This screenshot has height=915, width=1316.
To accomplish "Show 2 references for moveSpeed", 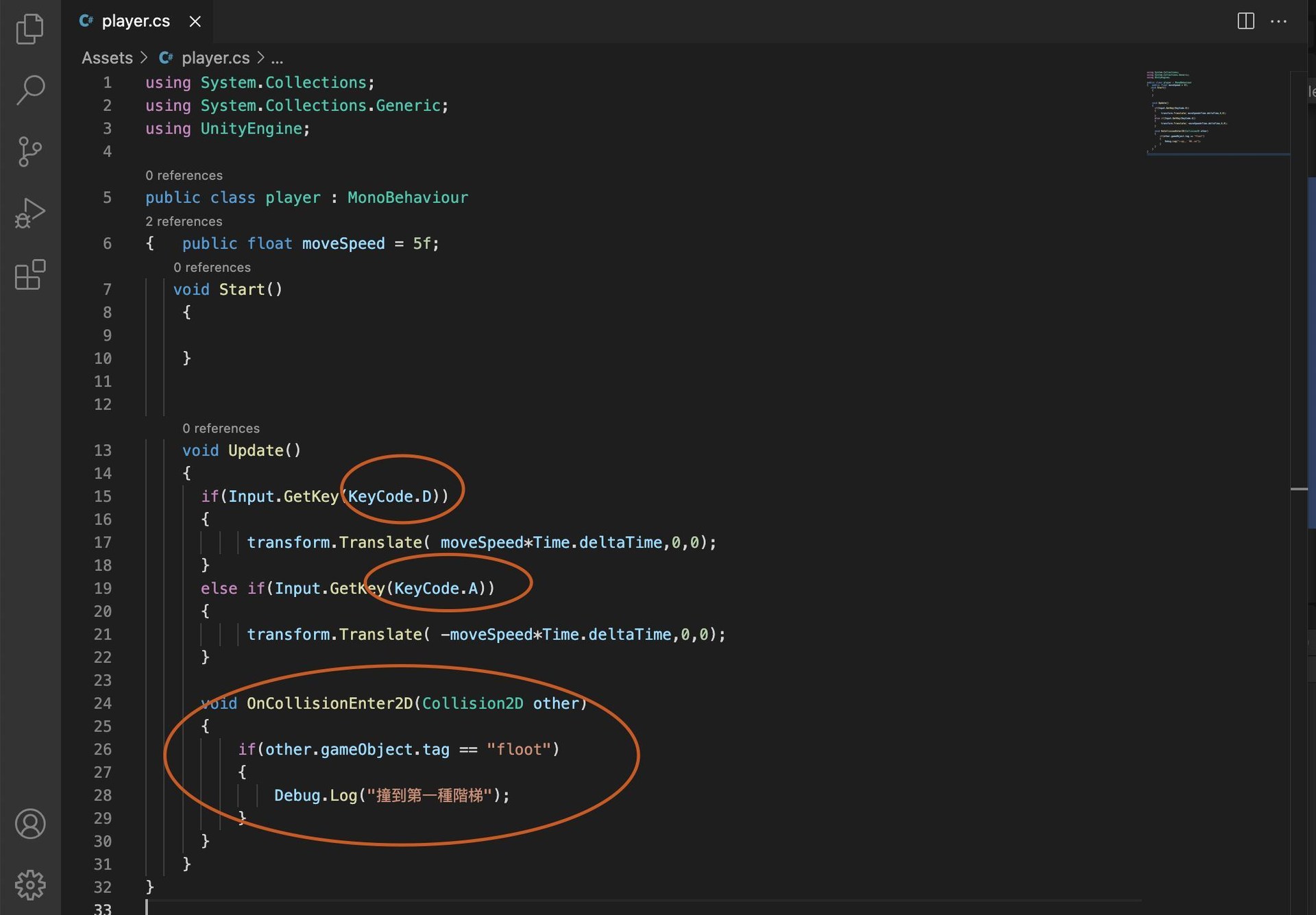I will coord(184,221).
